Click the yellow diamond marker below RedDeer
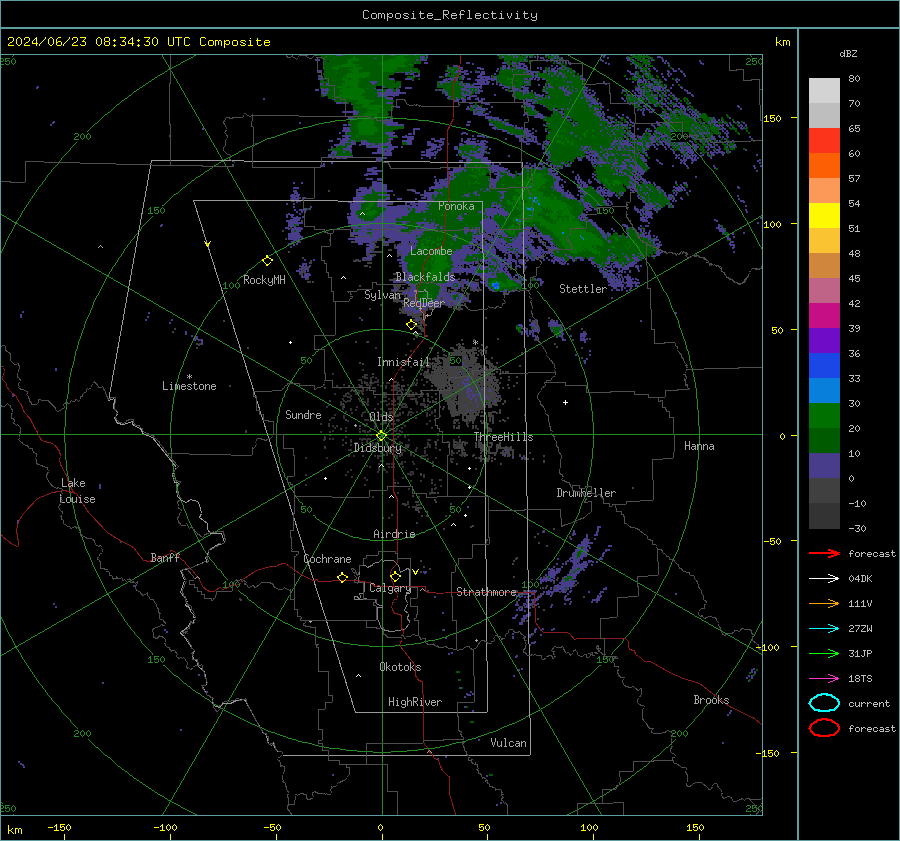 (x=412, y=325)
